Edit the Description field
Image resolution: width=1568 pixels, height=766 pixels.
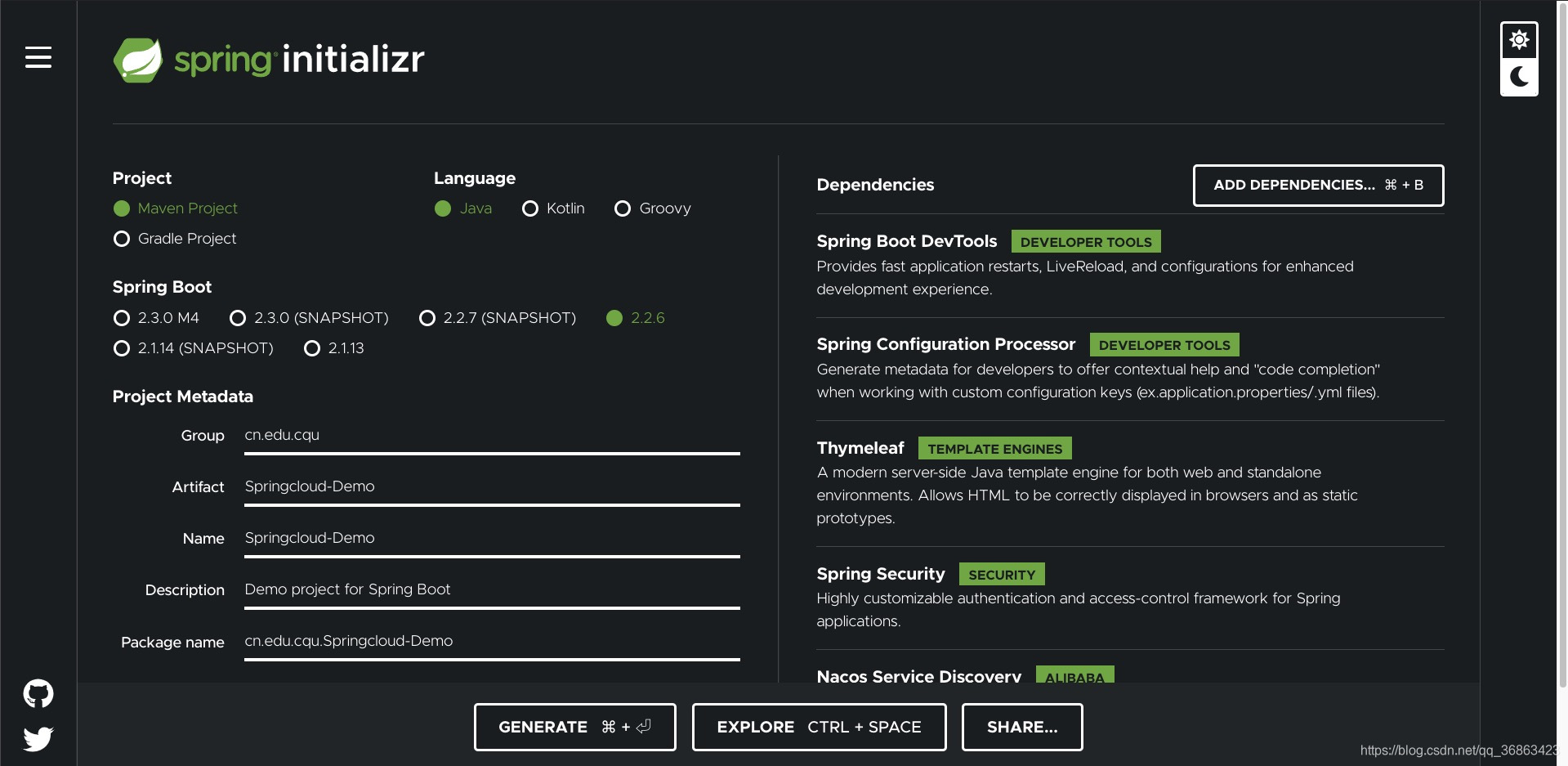[x=492, y=590]
